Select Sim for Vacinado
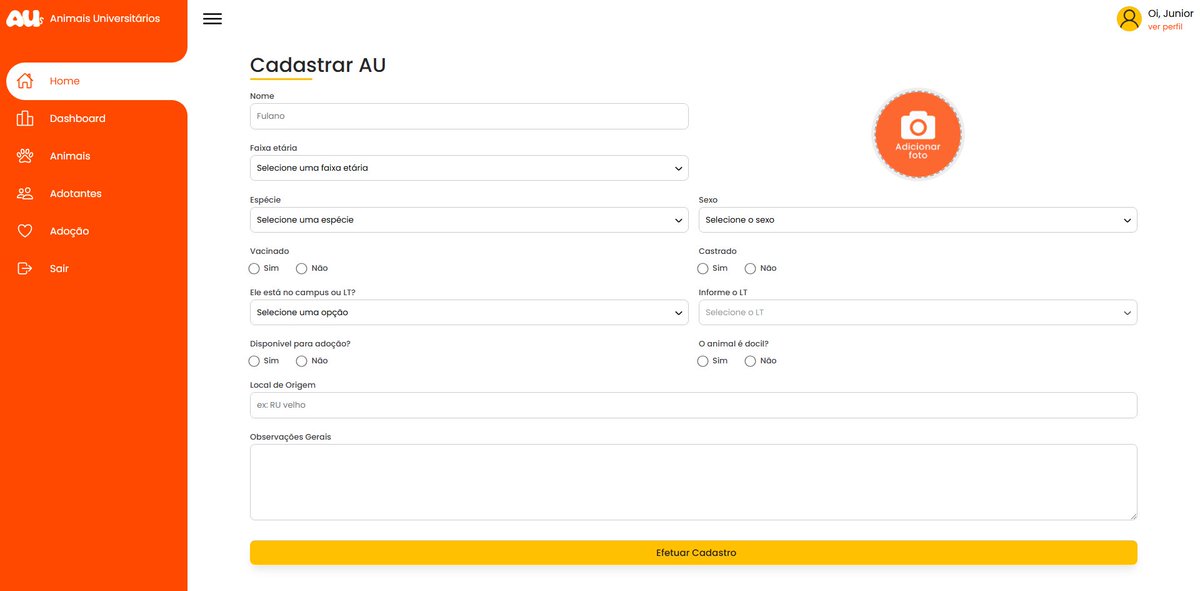1200x591 pixels. (x=254, y=268)
